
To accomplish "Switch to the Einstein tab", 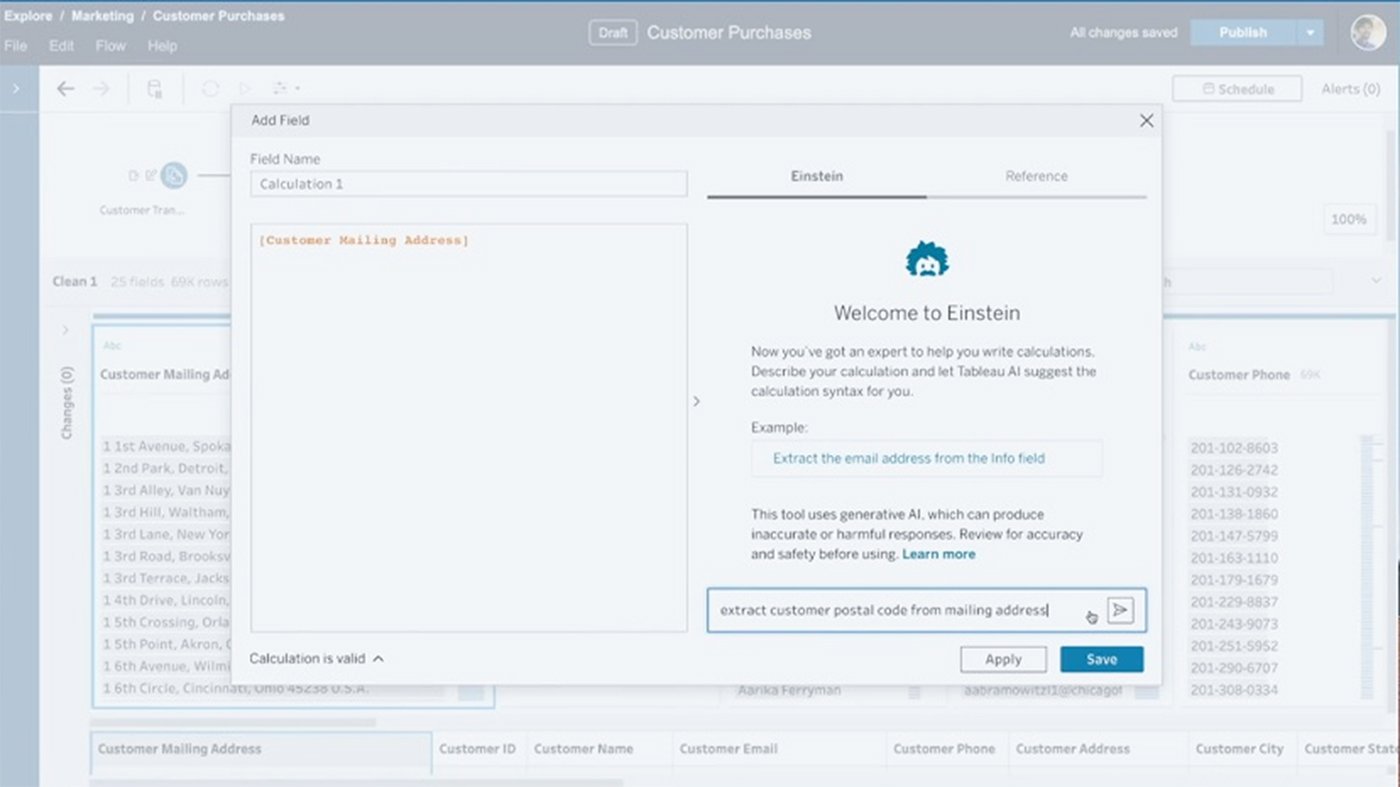I will (x=817, y=176).
